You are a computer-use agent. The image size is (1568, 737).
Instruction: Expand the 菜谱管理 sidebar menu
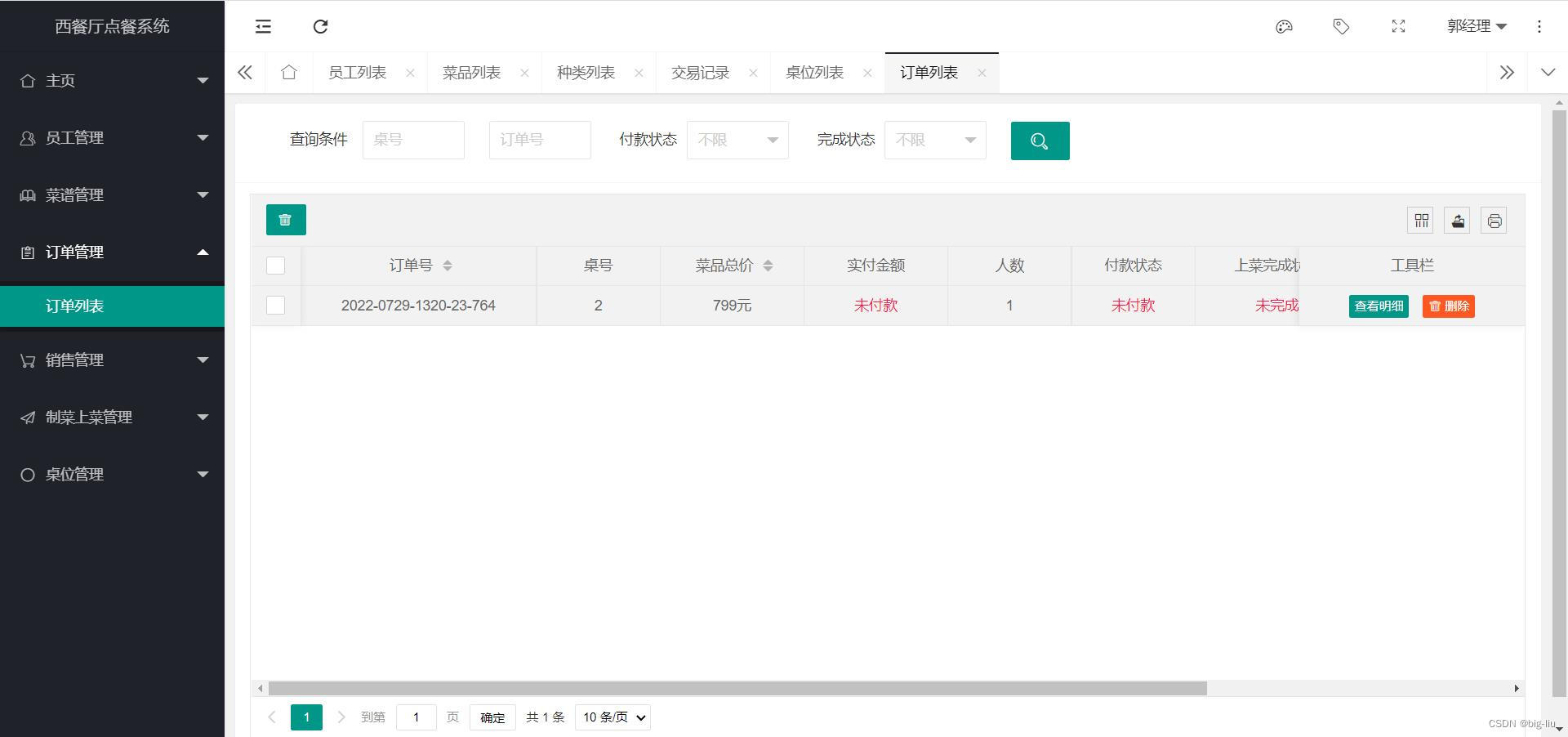[112, 194]
